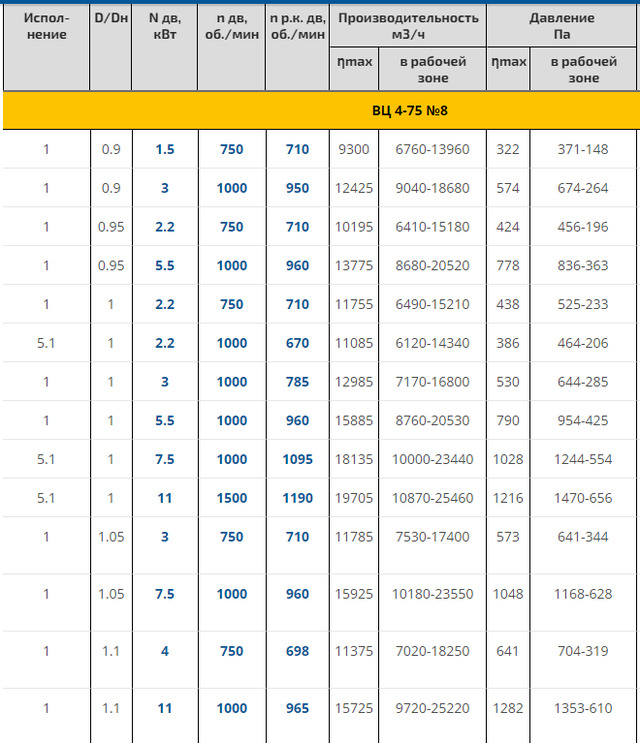Select the 19705 max productivity cell
The width and height of the screenshot is (640, 743).
coord(353,498)
